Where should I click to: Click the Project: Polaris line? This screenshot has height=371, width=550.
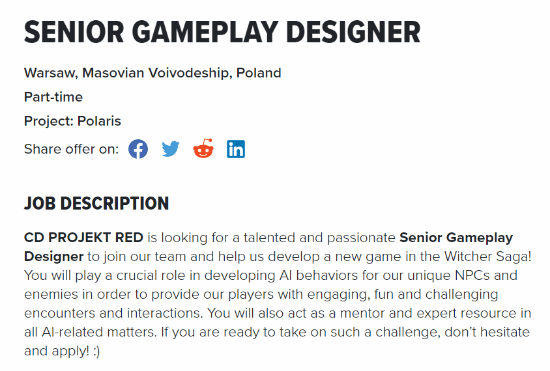[x=72, y=121]
